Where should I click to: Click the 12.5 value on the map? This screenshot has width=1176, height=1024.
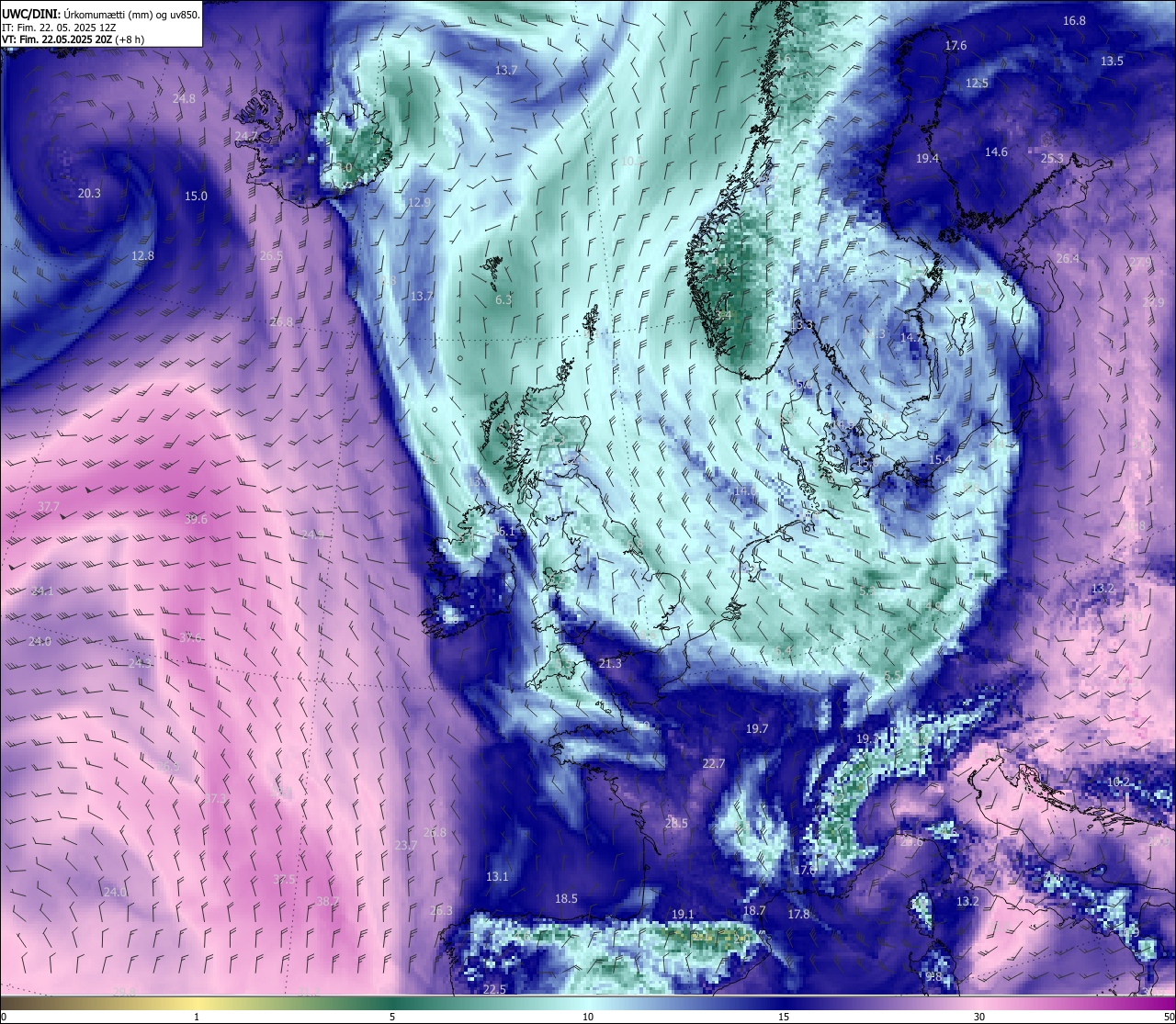(977, 84)
